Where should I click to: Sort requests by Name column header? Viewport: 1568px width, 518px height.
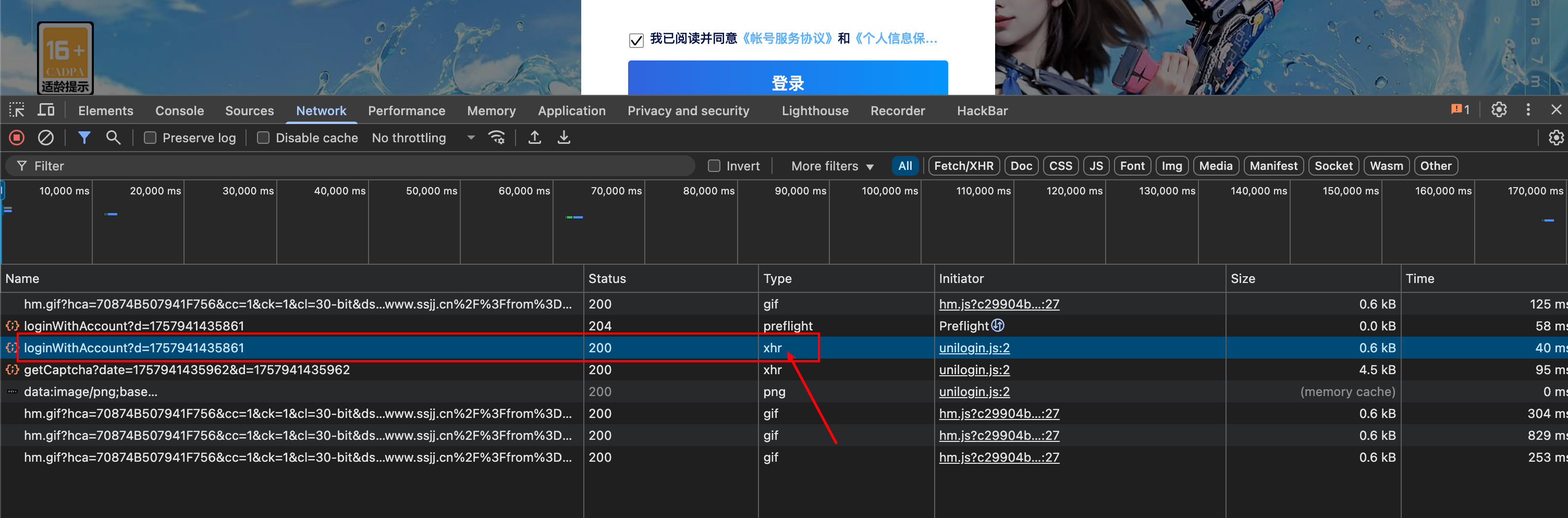click(292, 278)
